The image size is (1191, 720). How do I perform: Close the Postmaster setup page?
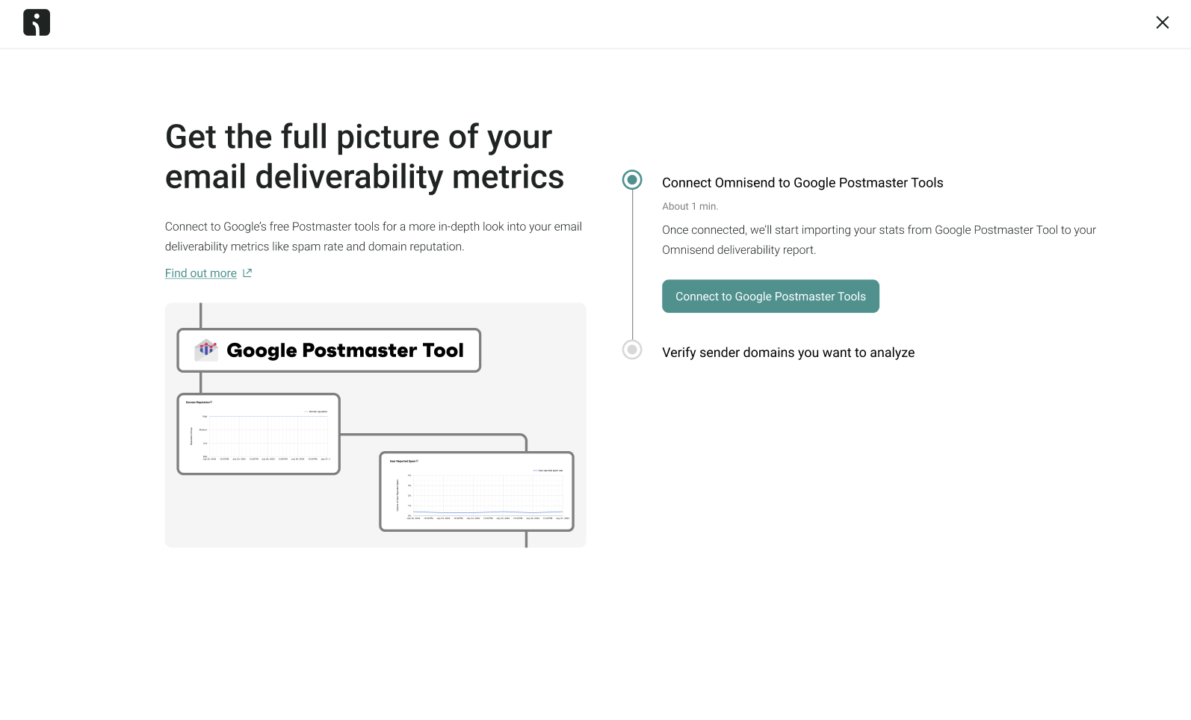click(1162, 23)
